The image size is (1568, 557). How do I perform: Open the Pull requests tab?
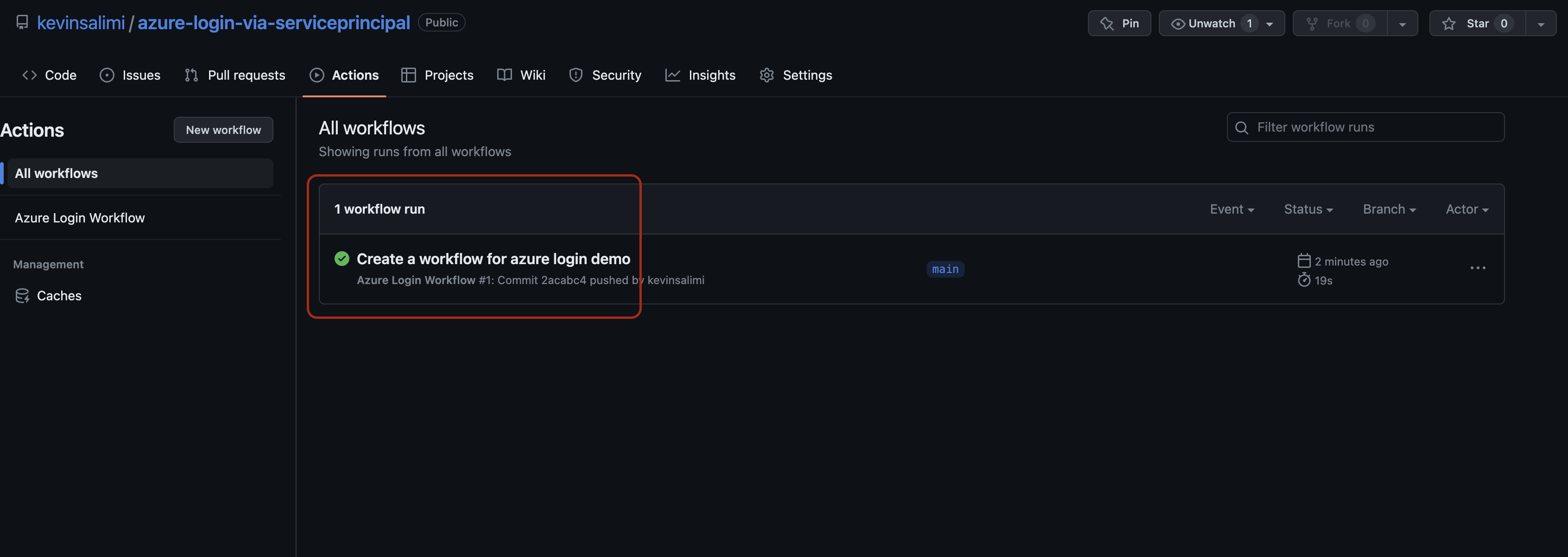coord(235,75)
